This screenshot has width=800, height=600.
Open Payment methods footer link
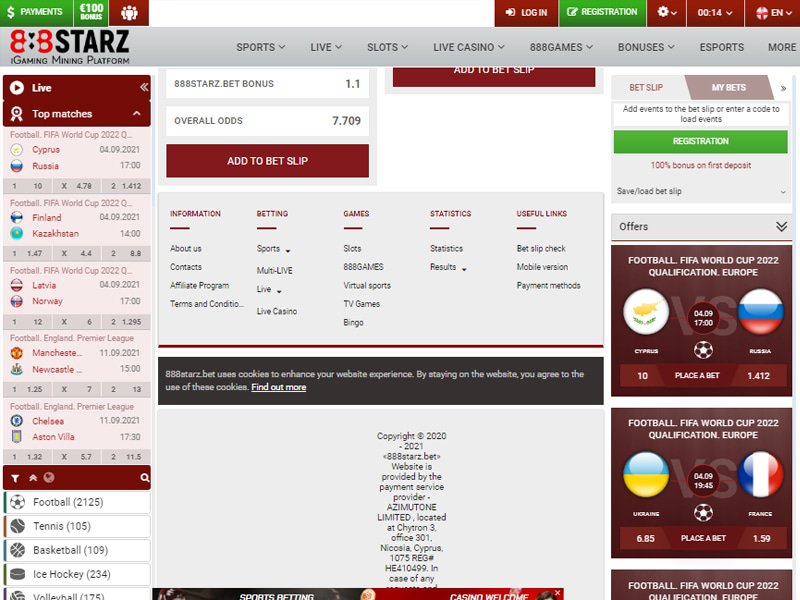click(548, 286)
